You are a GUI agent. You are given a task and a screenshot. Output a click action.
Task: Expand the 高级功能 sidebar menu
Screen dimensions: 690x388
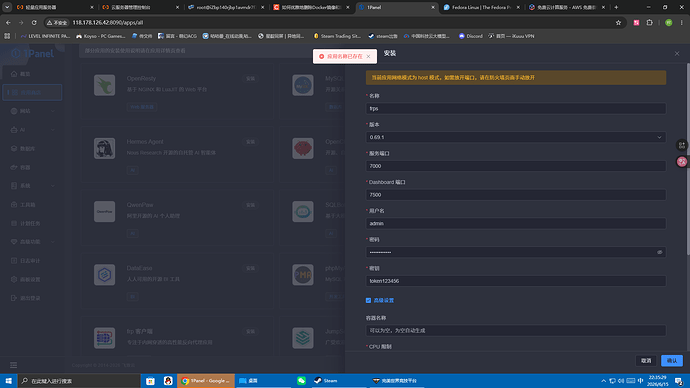pos(32,242)
